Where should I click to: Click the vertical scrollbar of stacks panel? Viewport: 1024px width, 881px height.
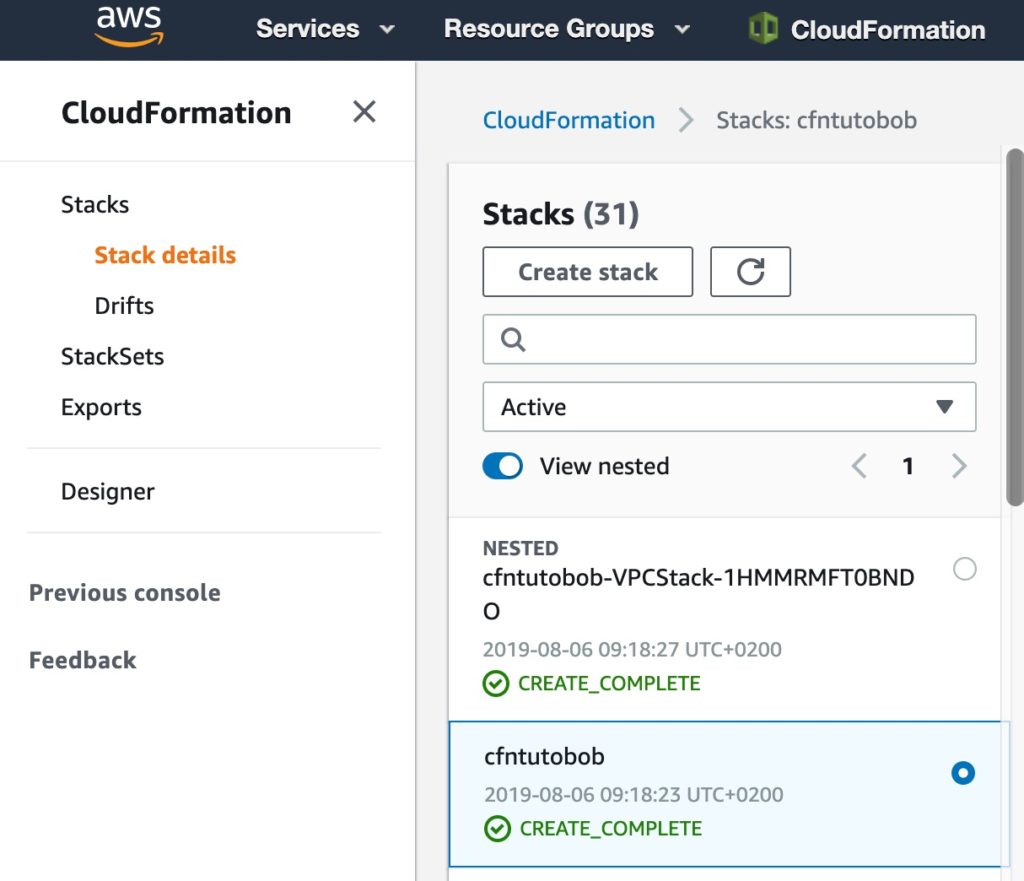1015,327
